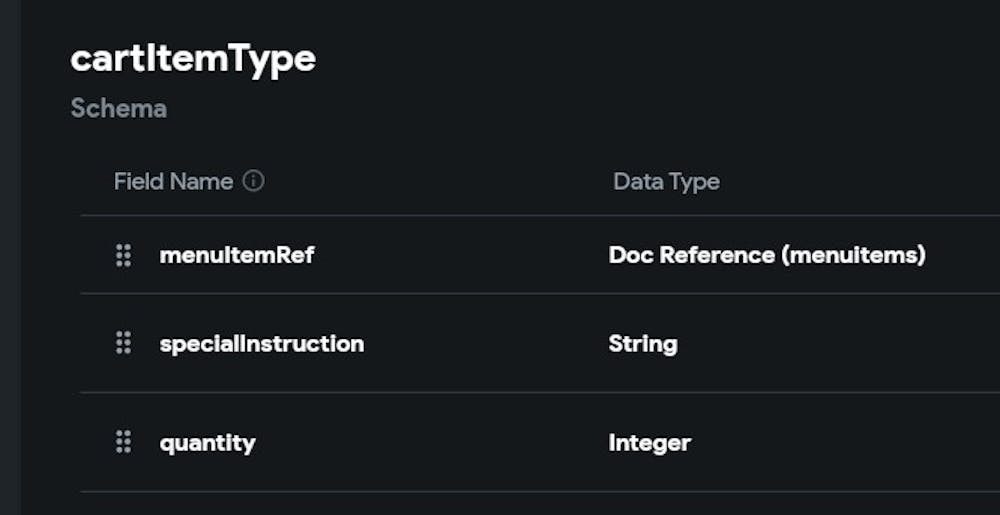Click blank header area right of Data Type
The image size is (1000, 515).
coord(860,181)
